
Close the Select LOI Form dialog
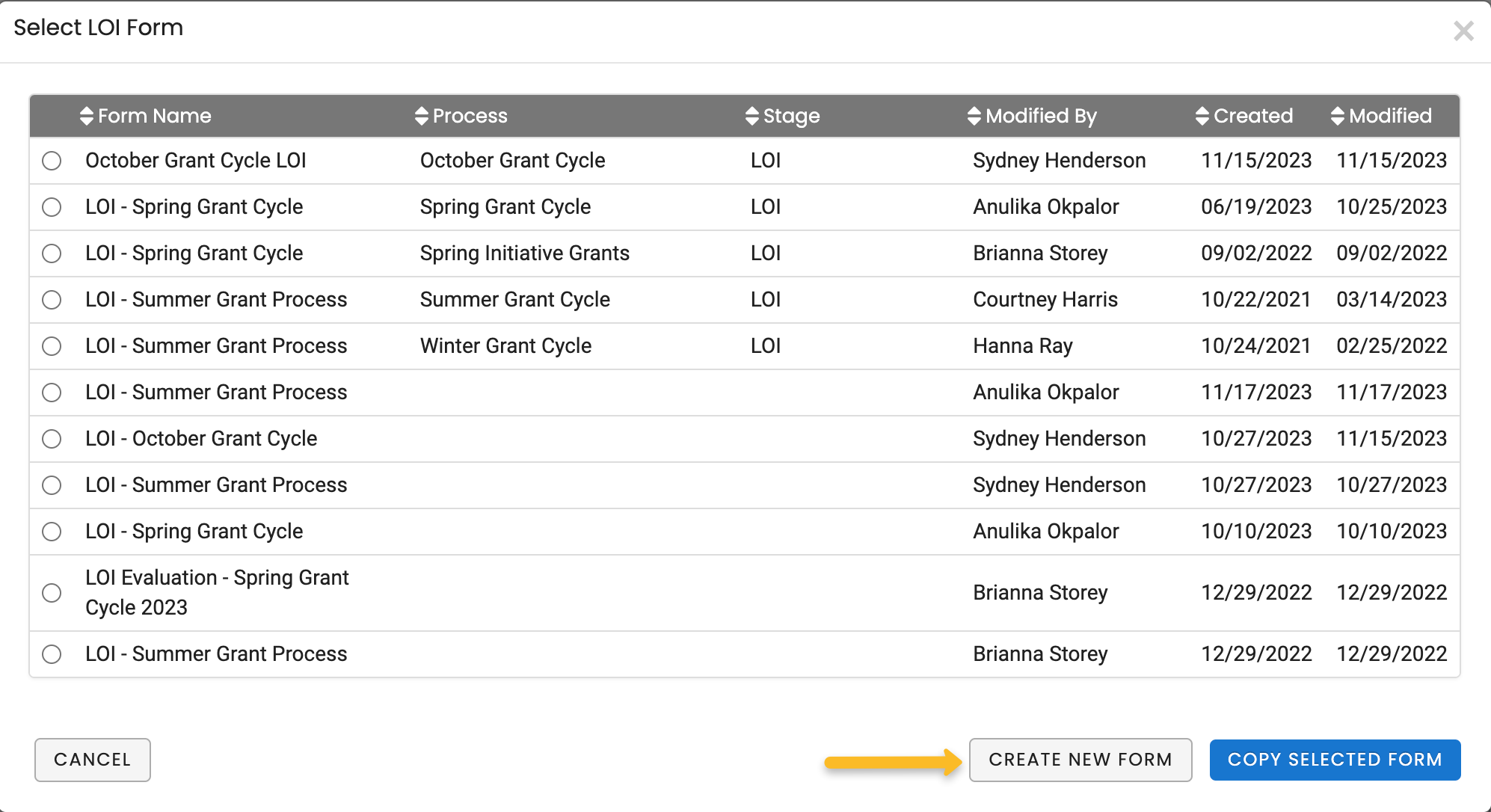click(1463, 31)
